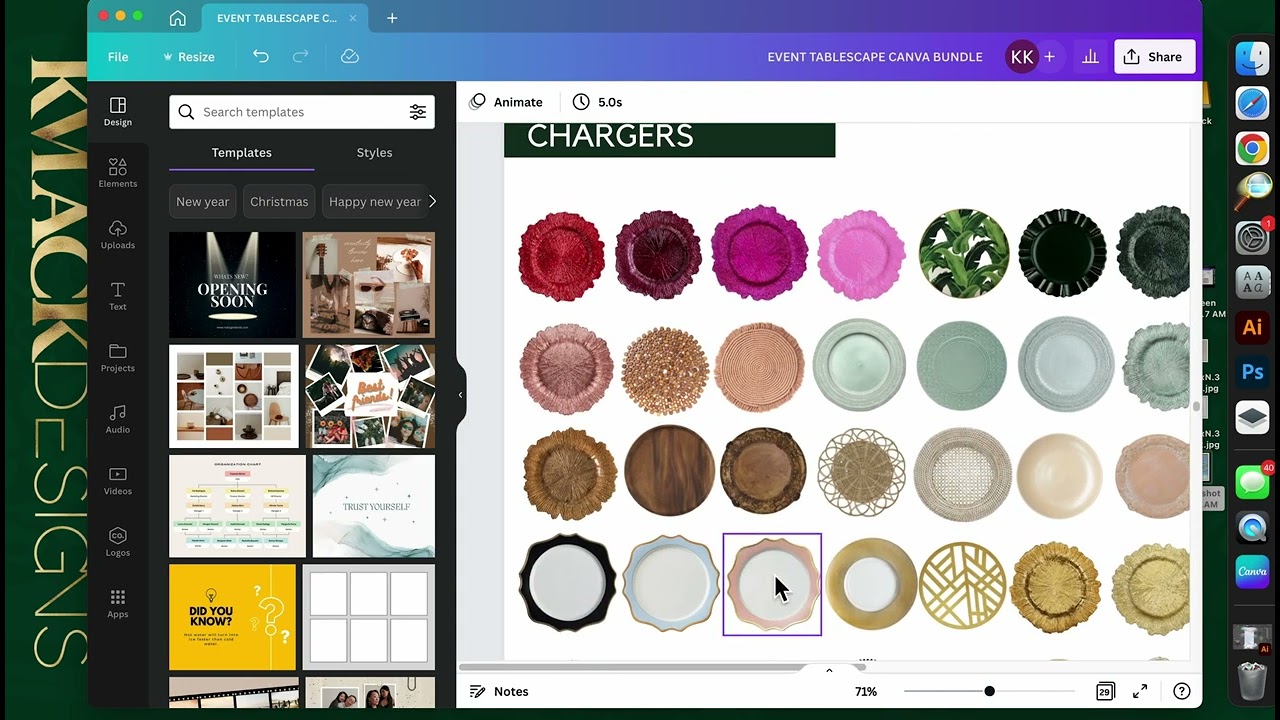This screenshot has width=1280, height=720.
Task: Open the Text panel
Action: point(117,296)
